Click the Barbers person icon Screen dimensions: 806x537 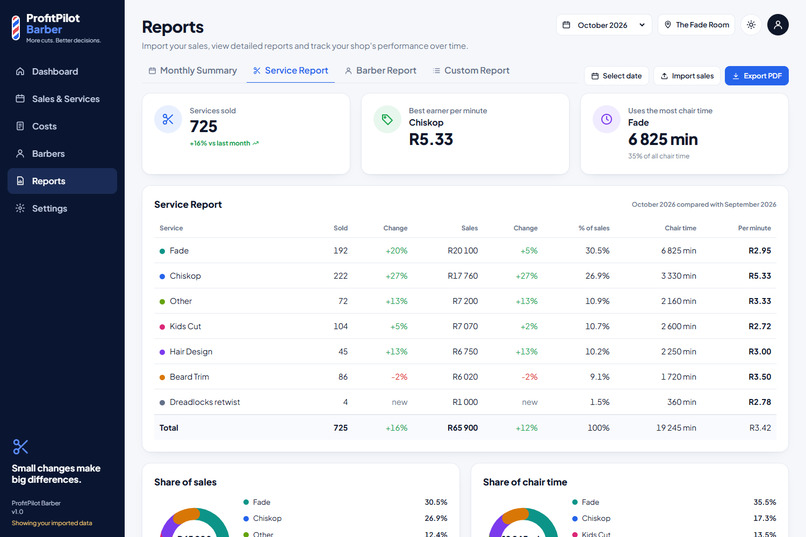tap(20, 154)
